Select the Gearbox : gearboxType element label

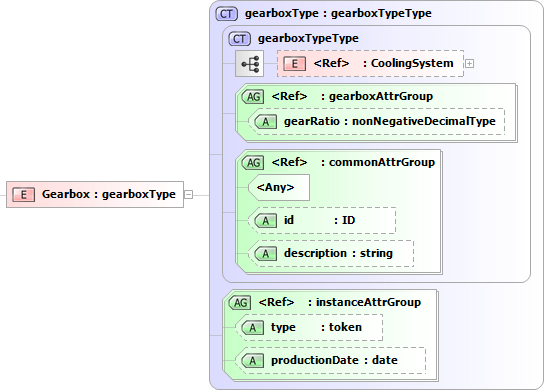[109, 194]
